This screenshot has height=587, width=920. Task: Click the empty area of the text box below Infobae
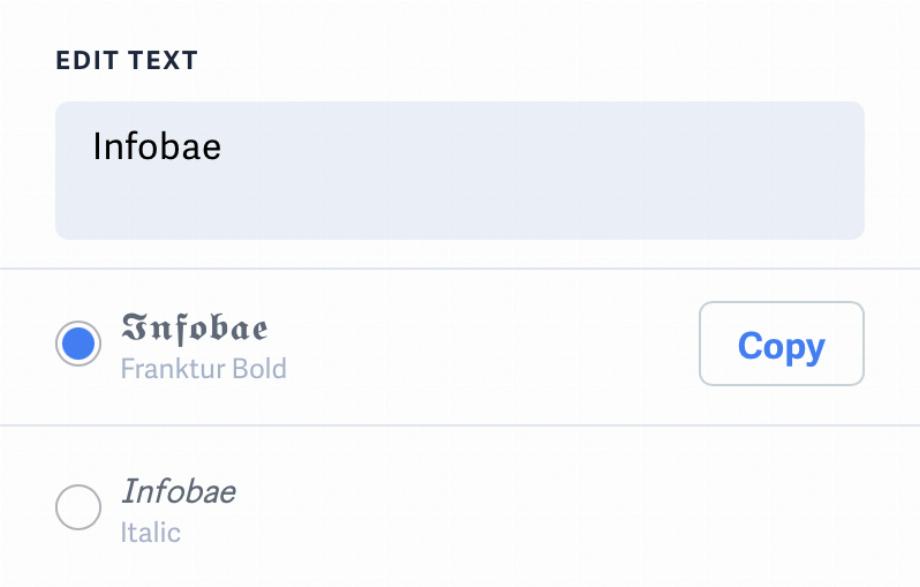click(459, 205)
